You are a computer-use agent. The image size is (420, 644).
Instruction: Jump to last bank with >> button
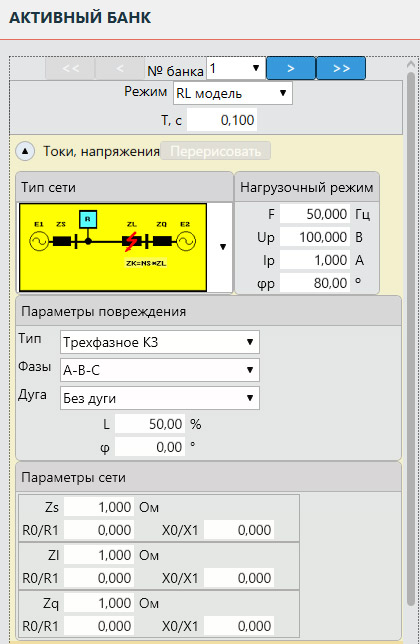(x=341, y=68)
